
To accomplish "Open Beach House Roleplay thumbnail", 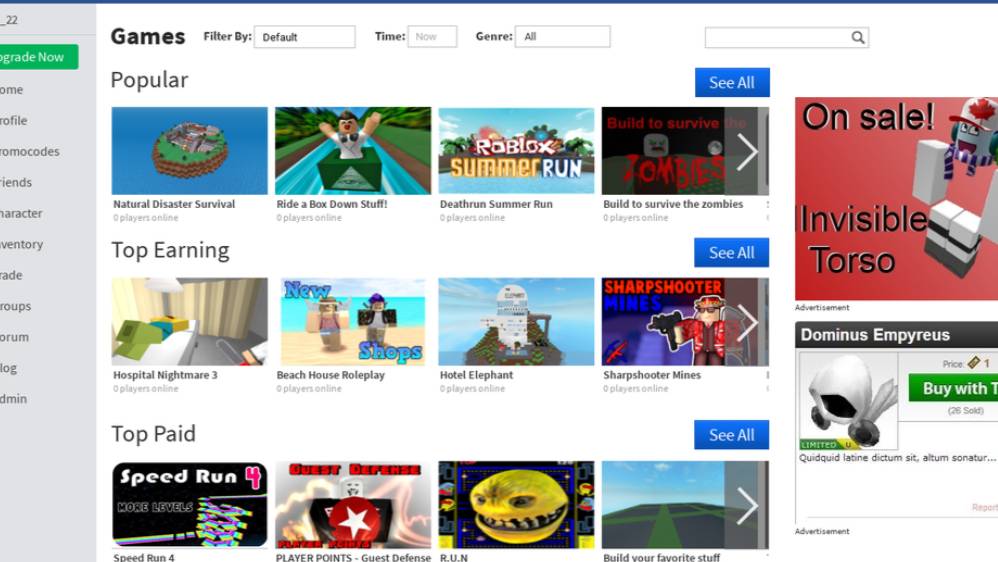I will (353, 321).
